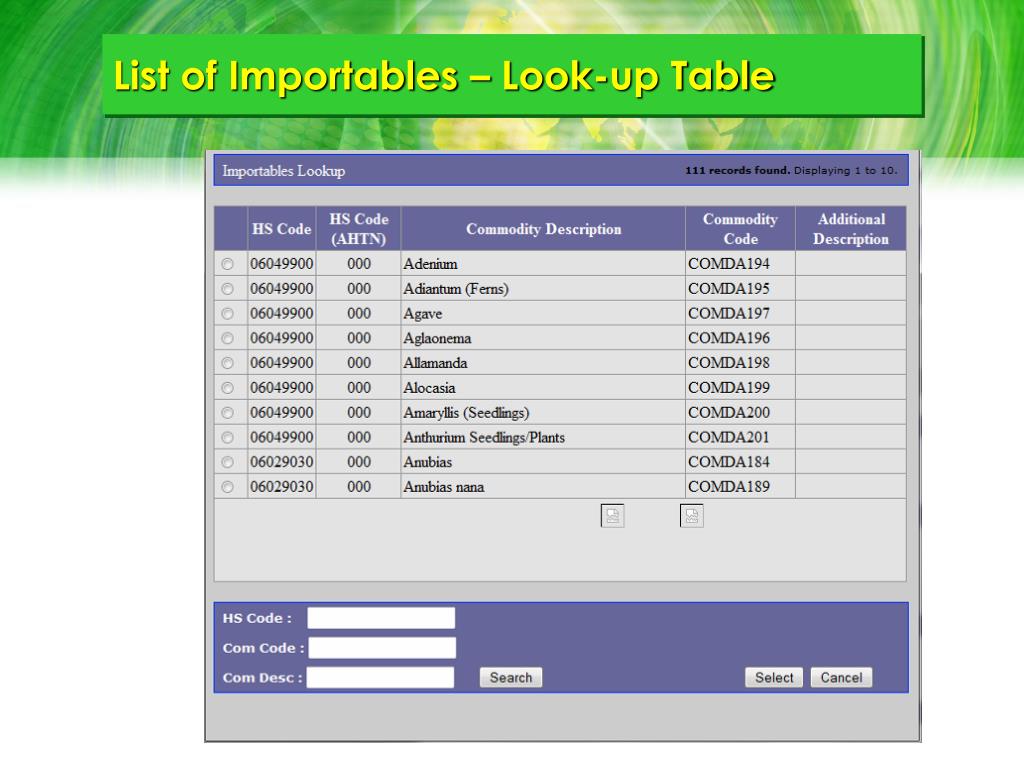Click commodity code COMDA189
This screenshot has height=768, width=1024.
[x=729, y=487]
